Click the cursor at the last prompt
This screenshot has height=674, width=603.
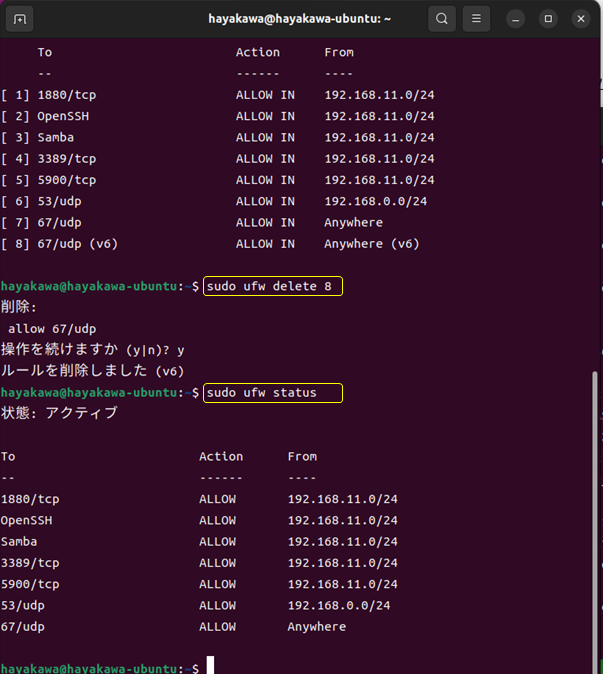pos(210,667)
